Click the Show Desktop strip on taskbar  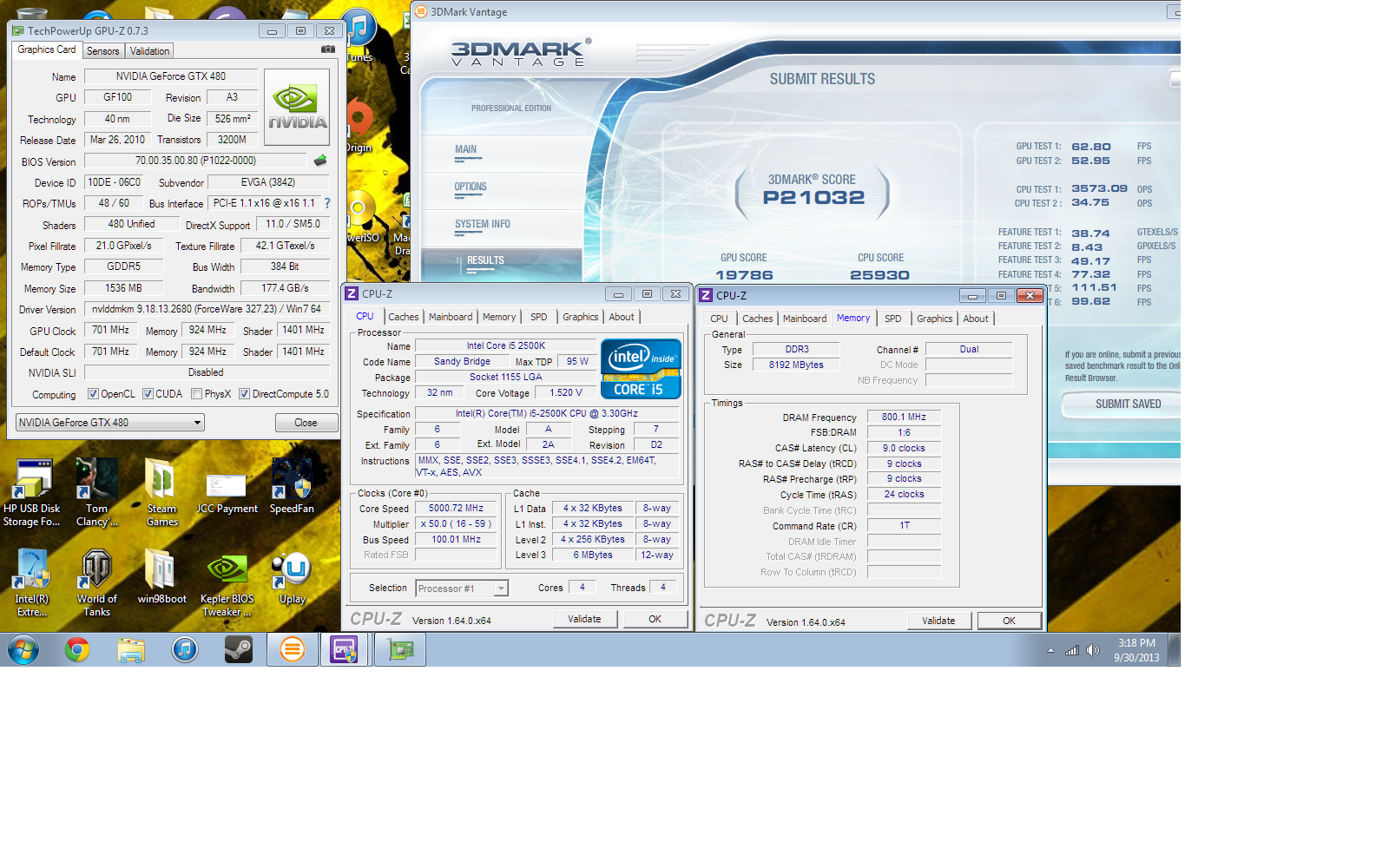1175,649
